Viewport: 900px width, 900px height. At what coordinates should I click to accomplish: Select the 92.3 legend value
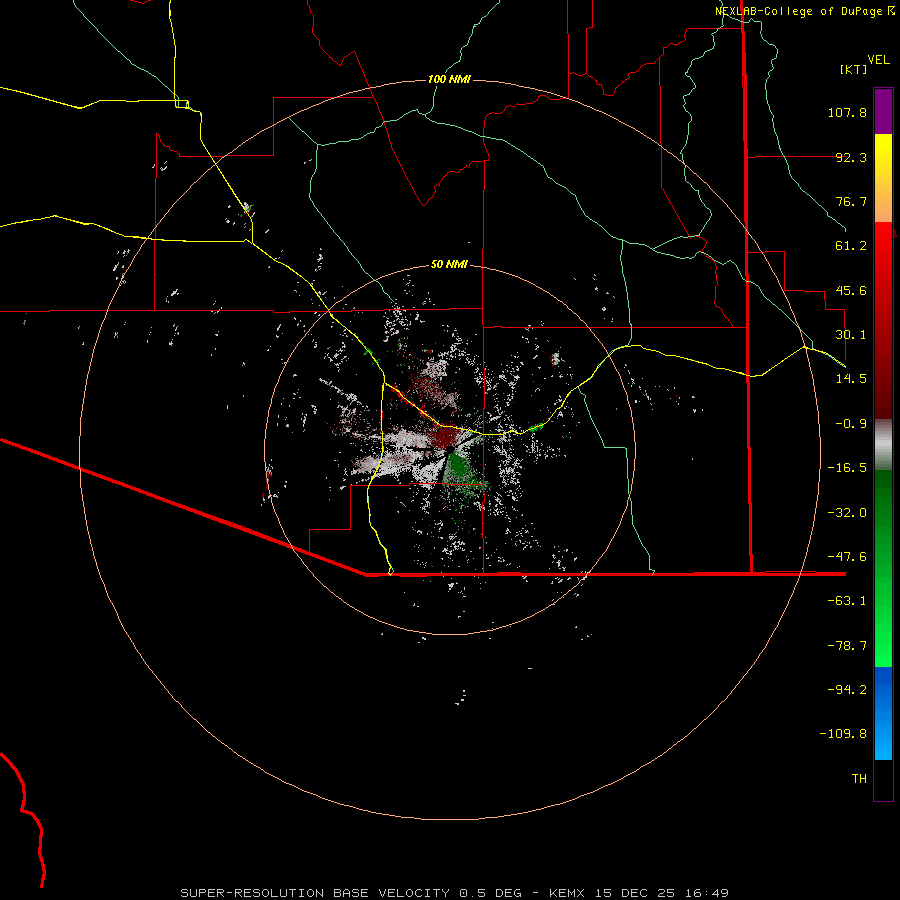point(851,157)
